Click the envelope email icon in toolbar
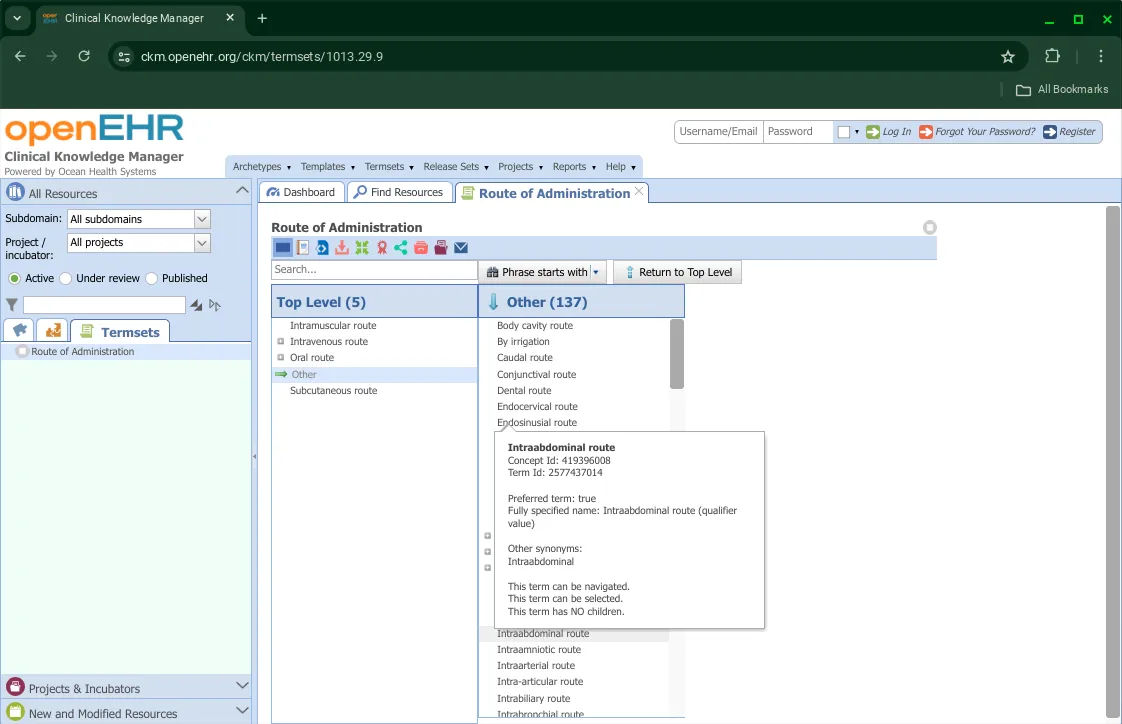The image size is (1122, 724). pyautogui.click(x=461, y=248)
